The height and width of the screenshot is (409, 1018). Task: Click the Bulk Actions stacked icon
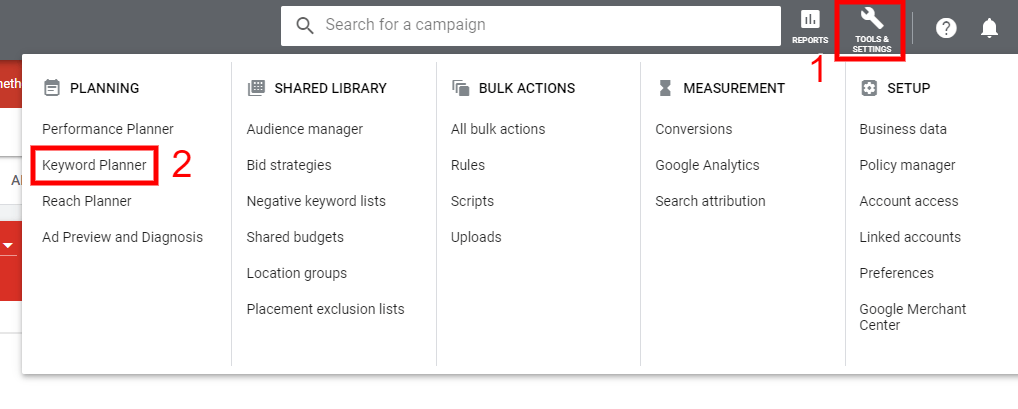tap(461, 88)
